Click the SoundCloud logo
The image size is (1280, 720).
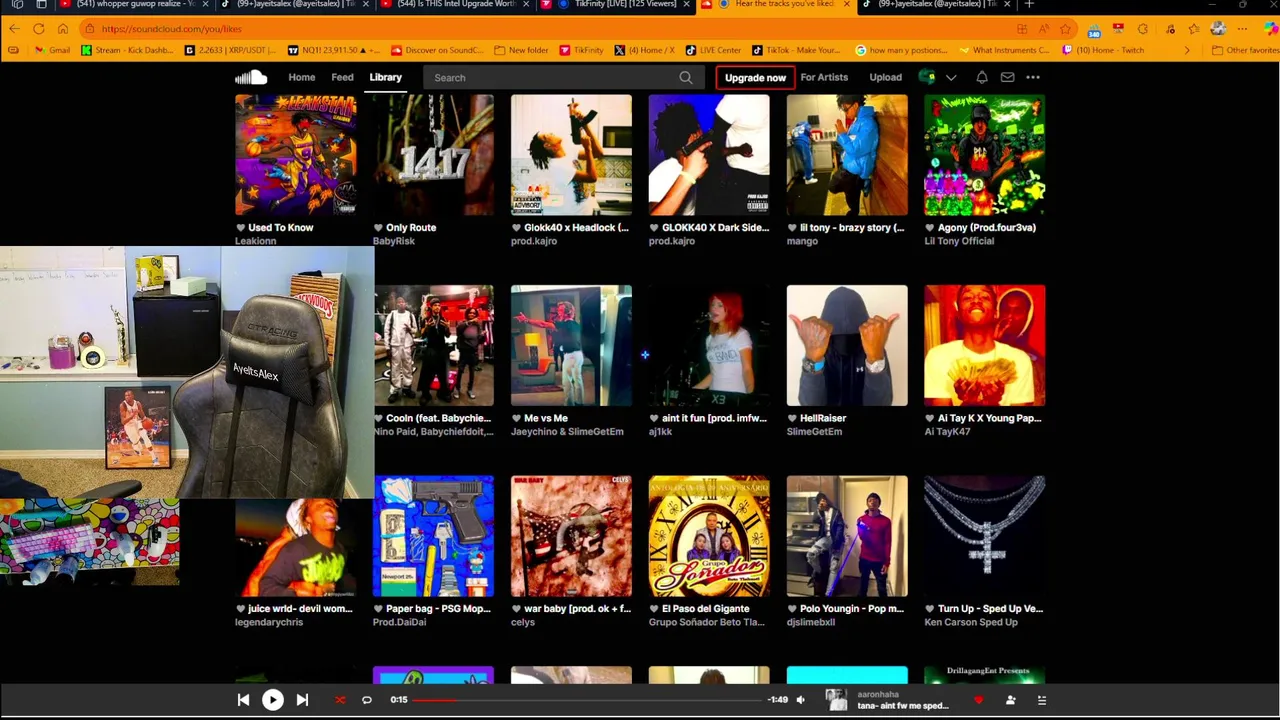(251, 77)
